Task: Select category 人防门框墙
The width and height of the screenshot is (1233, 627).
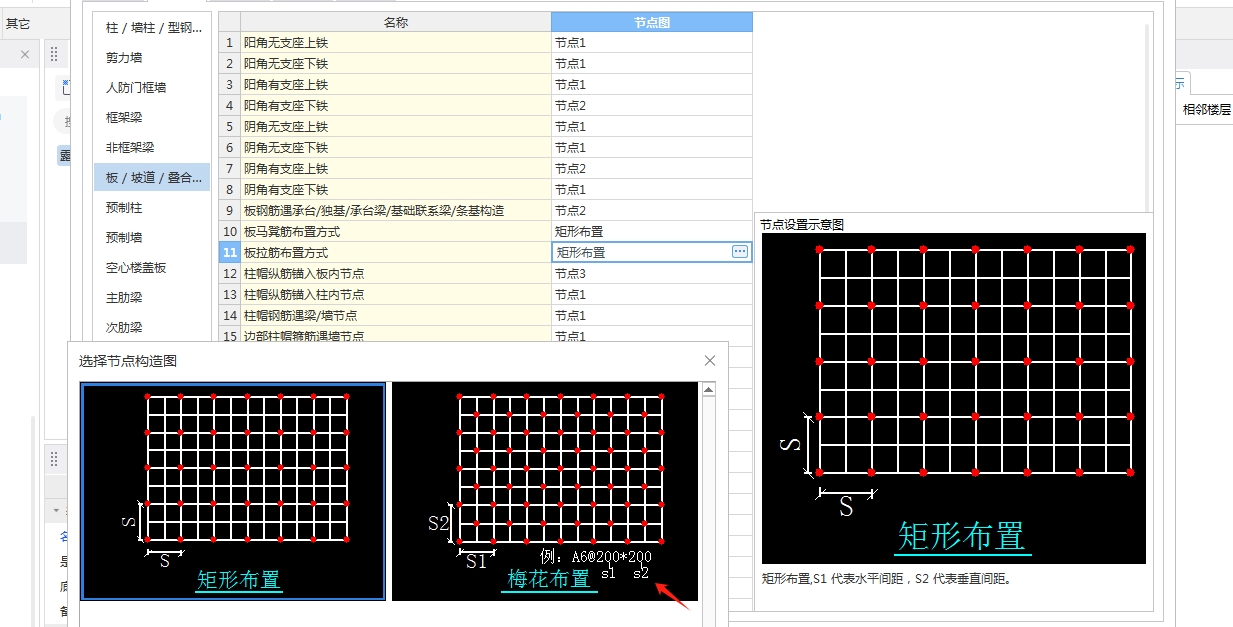Action: pos(153,88)
